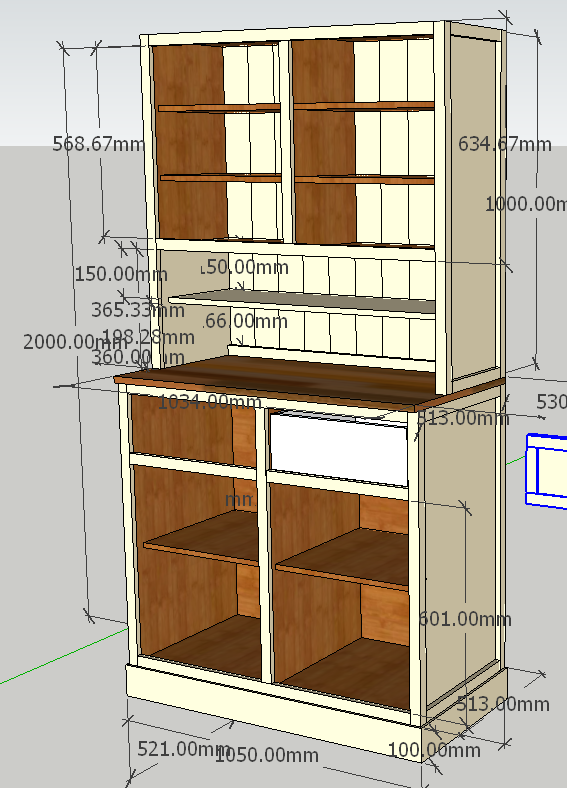Pick the 150.00mm dimension label
Screen dimensions: 567x788
pos(121,274)
